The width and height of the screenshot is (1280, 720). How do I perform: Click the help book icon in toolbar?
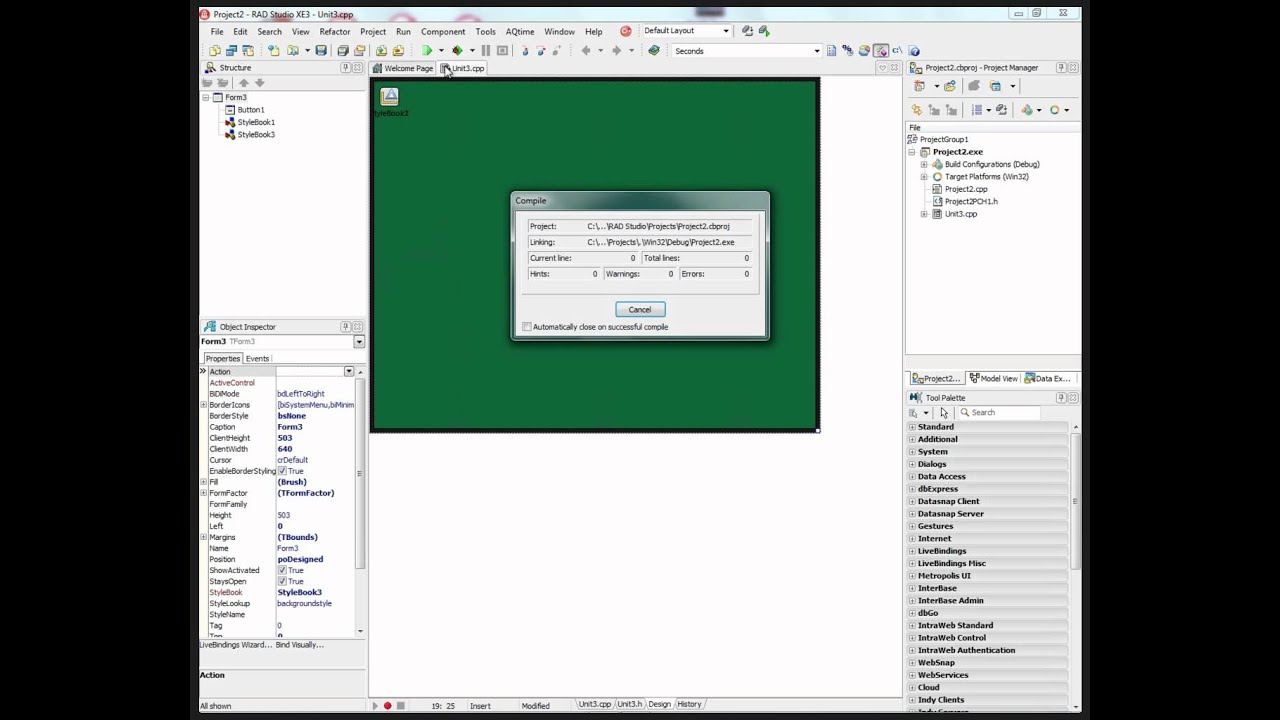tap(654, 50)
